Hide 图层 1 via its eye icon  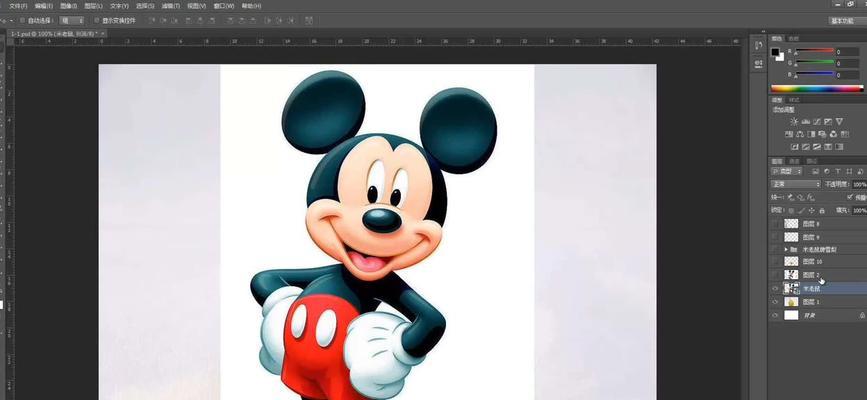775,302
